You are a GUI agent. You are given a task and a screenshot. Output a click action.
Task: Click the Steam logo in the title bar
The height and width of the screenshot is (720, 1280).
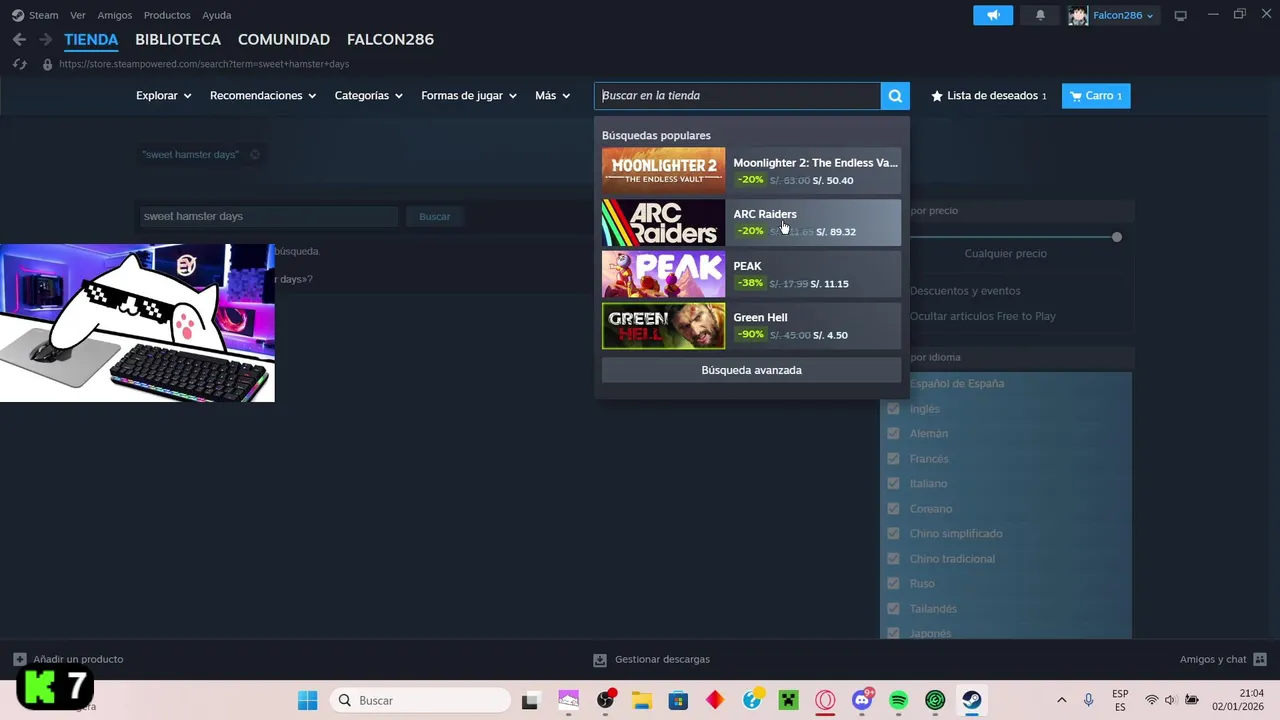click(18, 15)
